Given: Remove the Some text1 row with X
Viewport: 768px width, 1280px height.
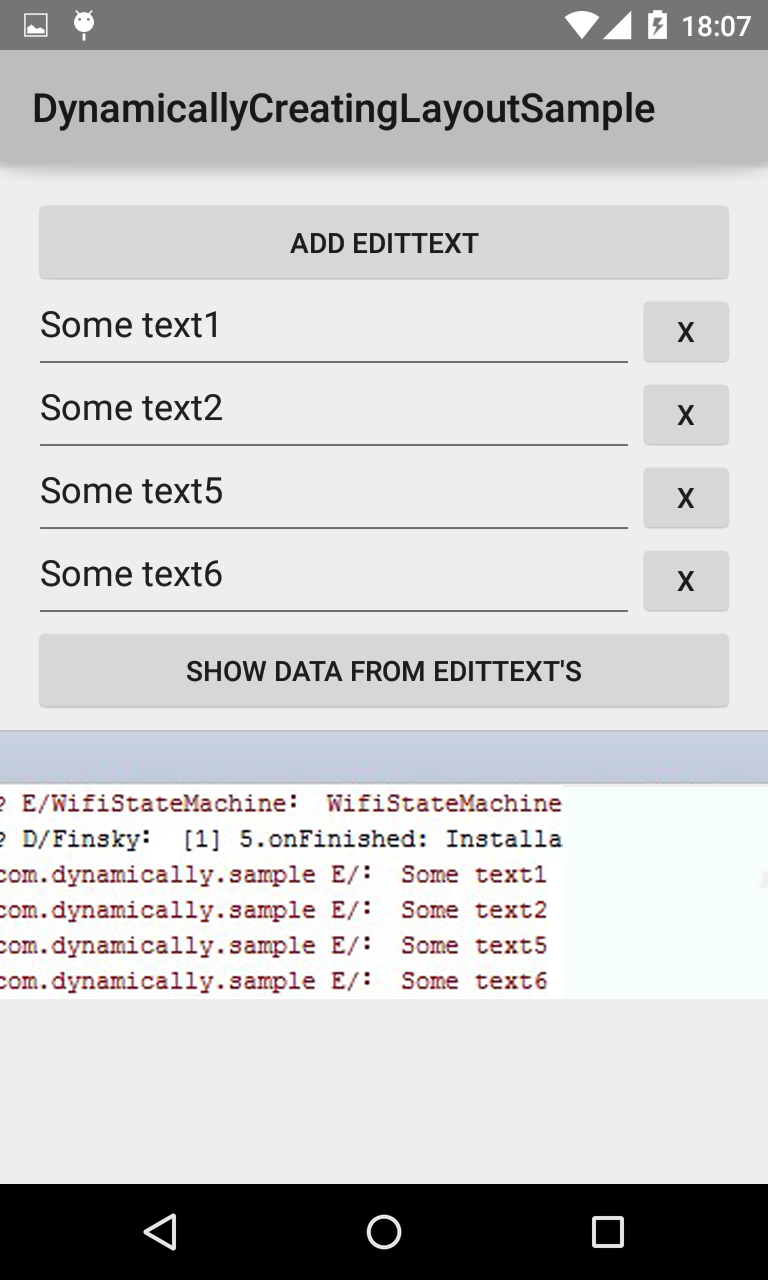Looking at the screenshot, I should 686,331.
